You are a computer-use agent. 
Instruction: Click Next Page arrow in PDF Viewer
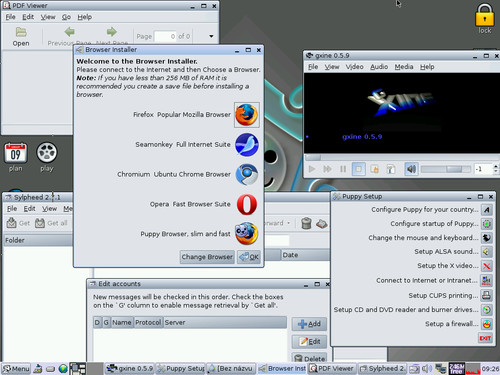[x=112, y=32]
